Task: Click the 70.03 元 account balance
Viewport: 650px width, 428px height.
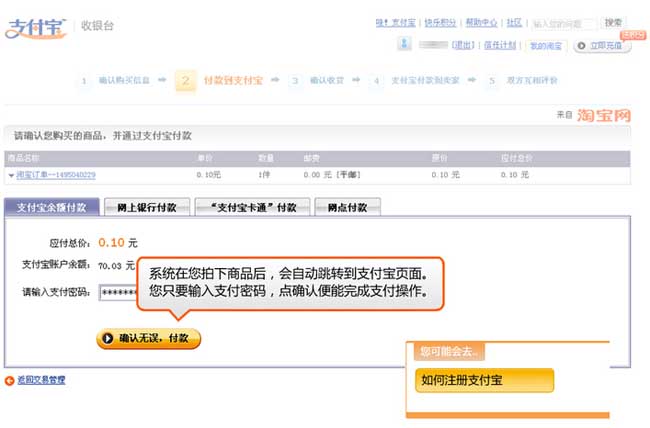Action: (x=116, y=265)
